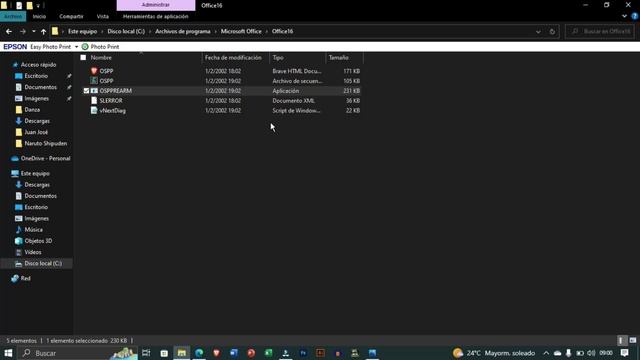Open Acceso rápido in navigation pane
Viewport: 640px width, 360px height.
[x=38, y=64]
